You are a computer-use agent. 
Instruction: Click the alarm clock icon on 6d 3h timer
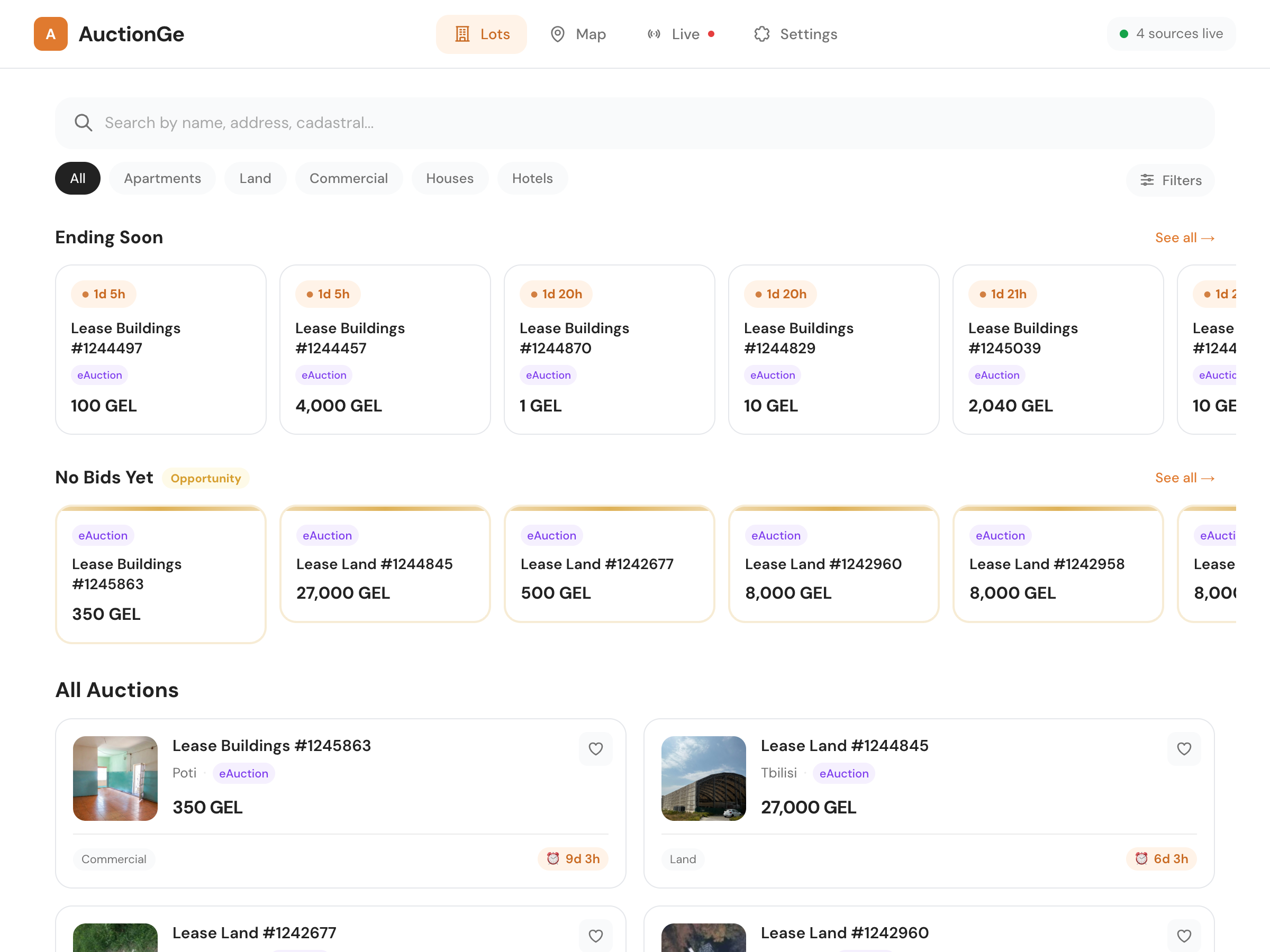(1142, 858)
